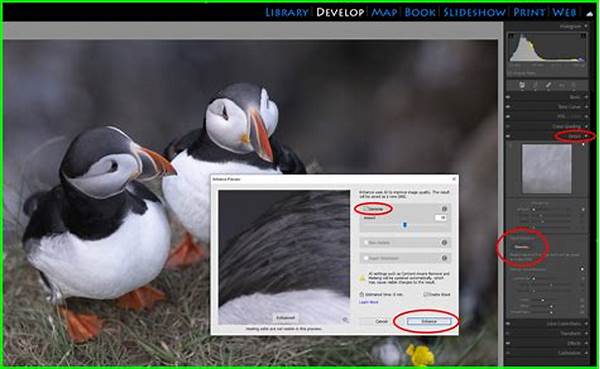Toggle Basic panel visibility eye

click(508, 97)
